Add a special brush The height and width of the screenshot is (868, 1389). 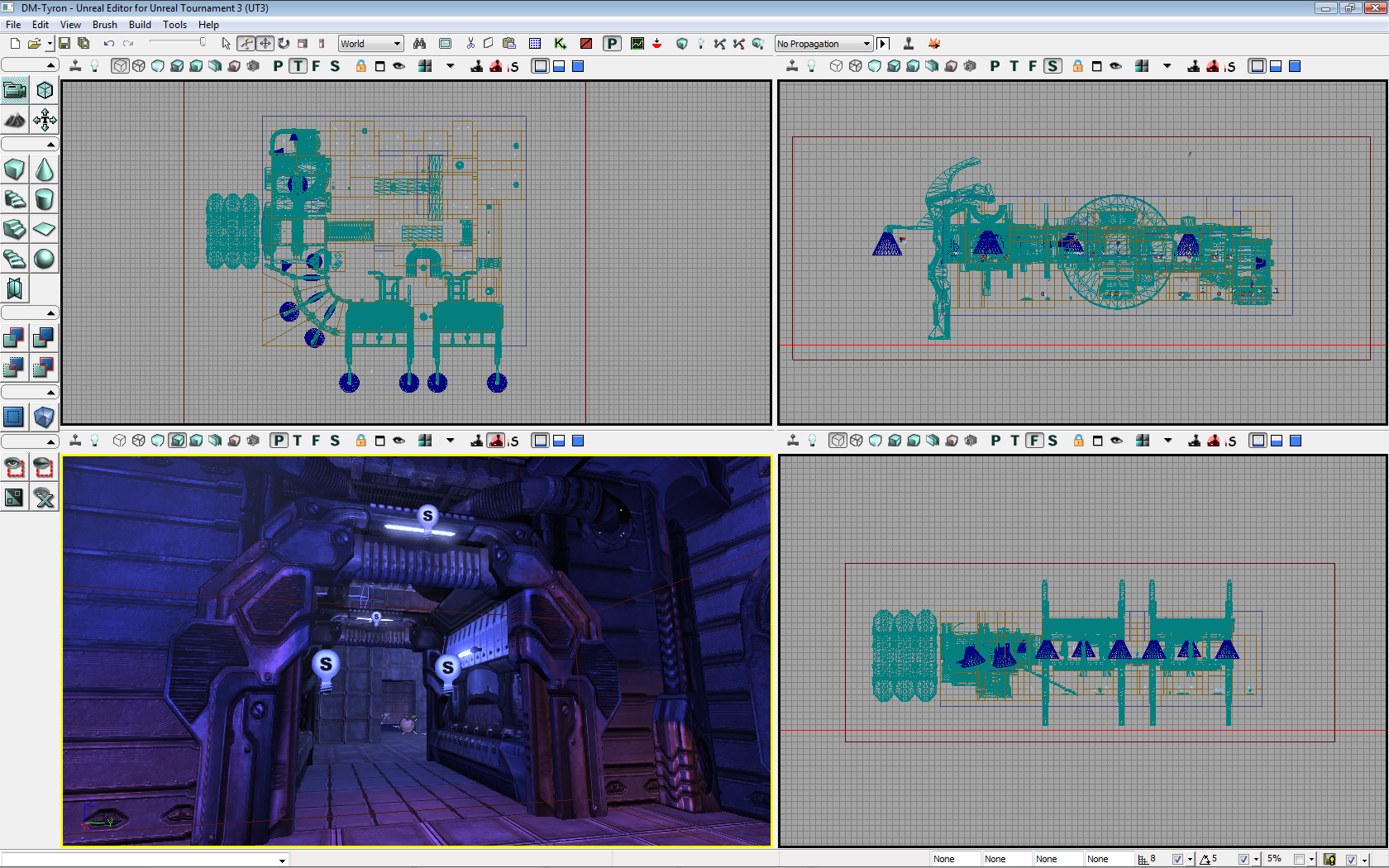15,417
